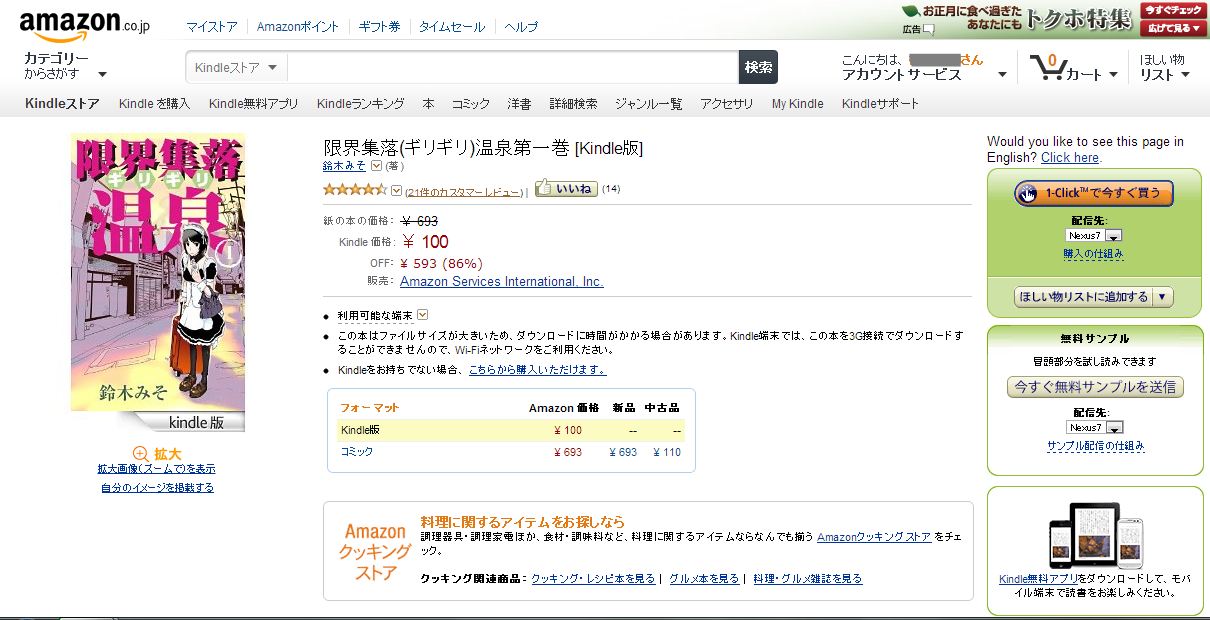Select the コミック format link
The image size is (1210, 620).
357,452
